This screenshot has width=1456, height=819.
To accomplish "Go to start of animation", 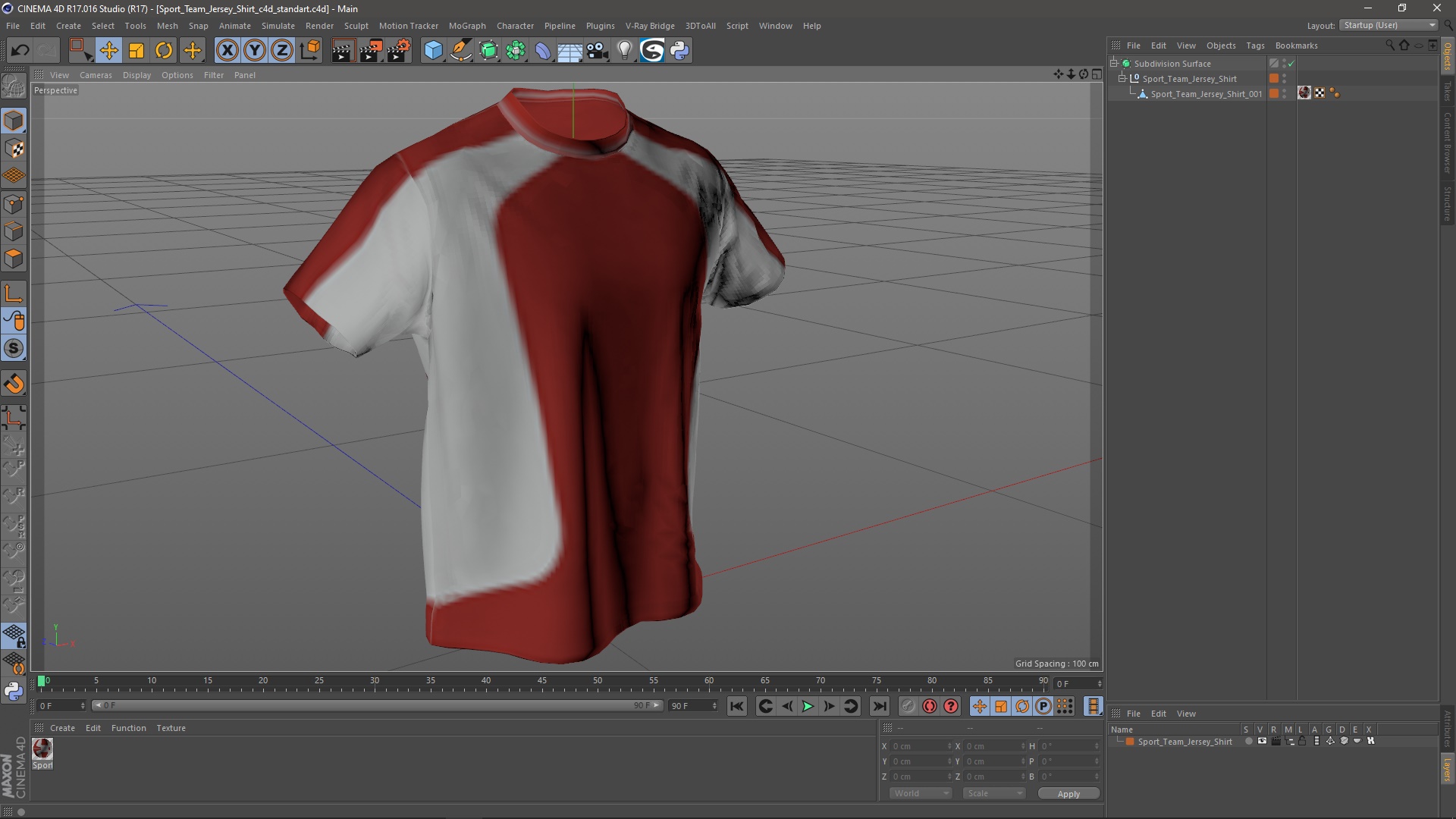I will click(737, 707).
